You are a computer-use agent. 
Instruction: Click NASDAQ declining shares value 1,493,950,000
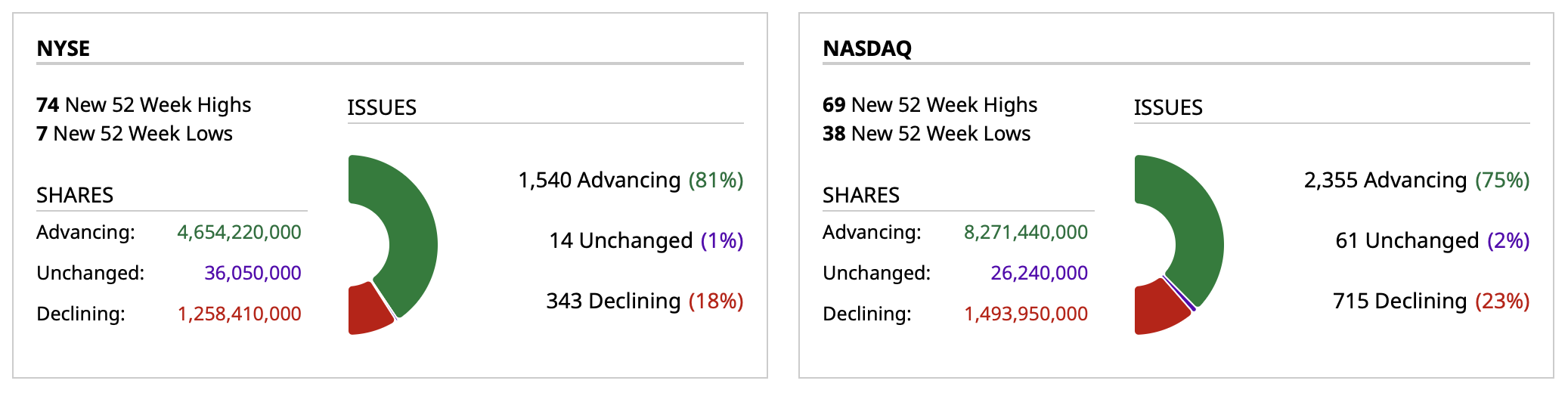coord(1025,314)
